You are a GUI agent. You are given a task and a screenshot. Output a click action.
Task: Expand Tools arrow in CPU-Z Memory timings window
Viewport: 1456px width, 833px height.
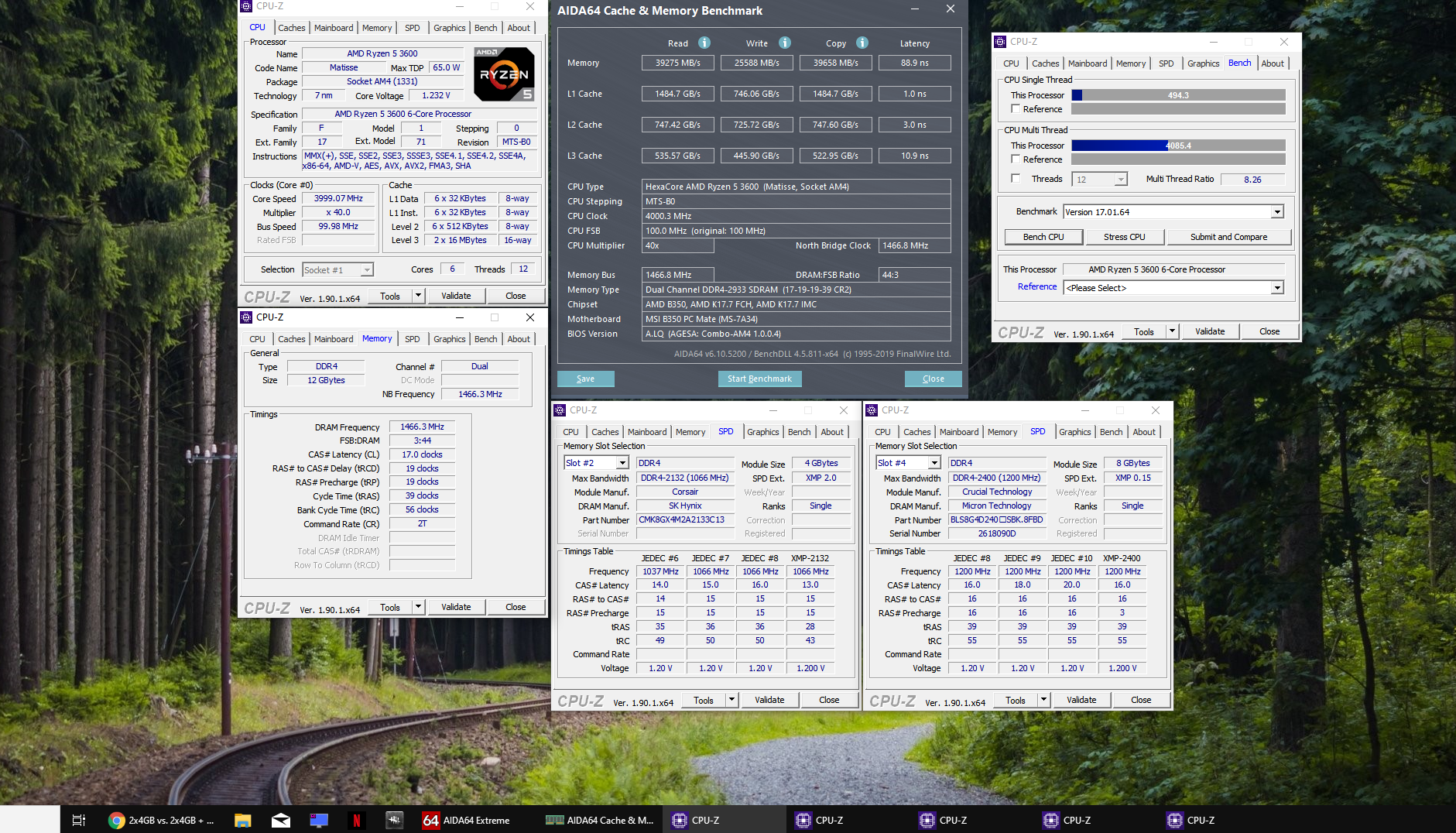click(419, 607)
